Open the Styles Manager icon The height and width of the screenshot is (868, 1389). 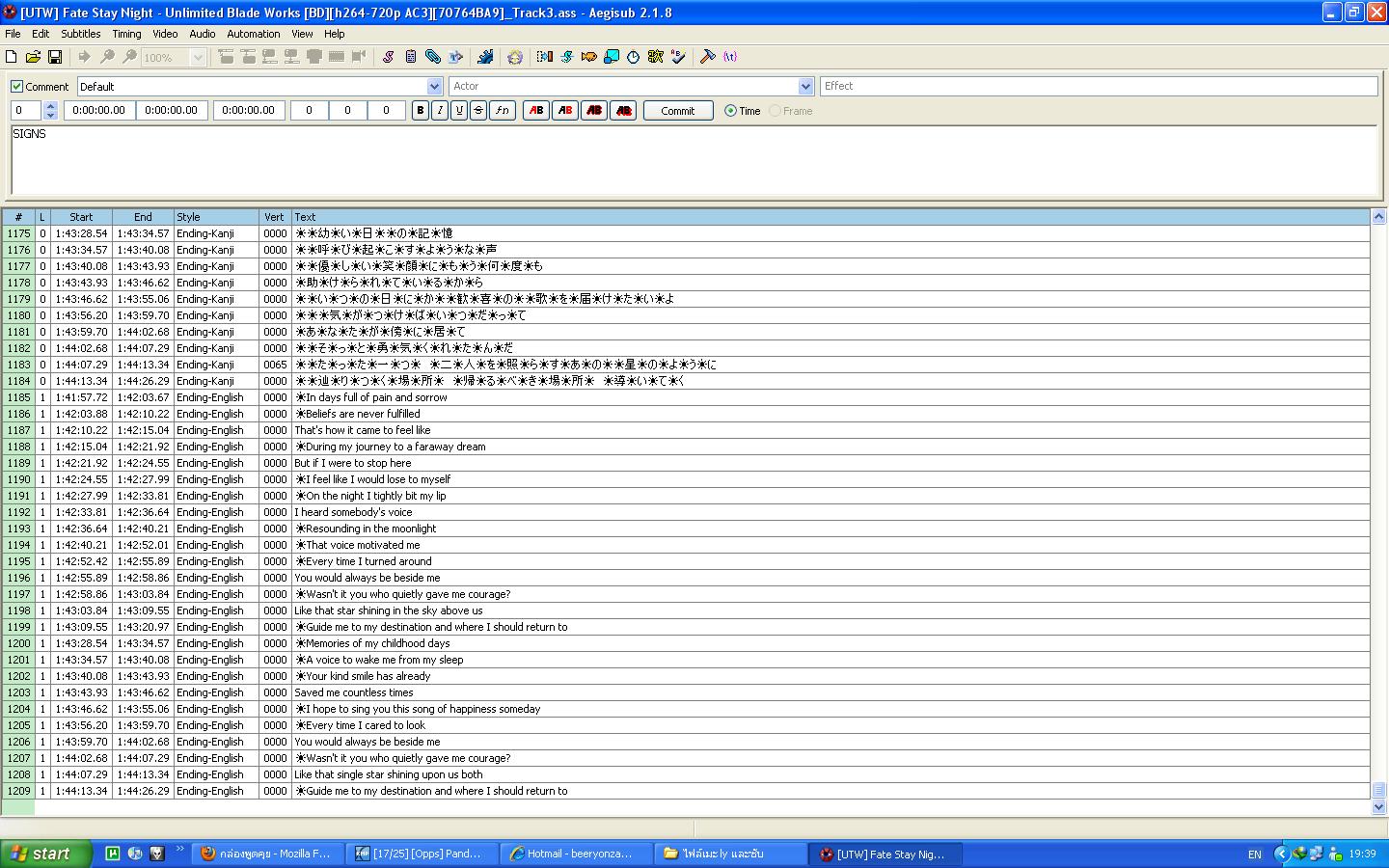point(388,57)
